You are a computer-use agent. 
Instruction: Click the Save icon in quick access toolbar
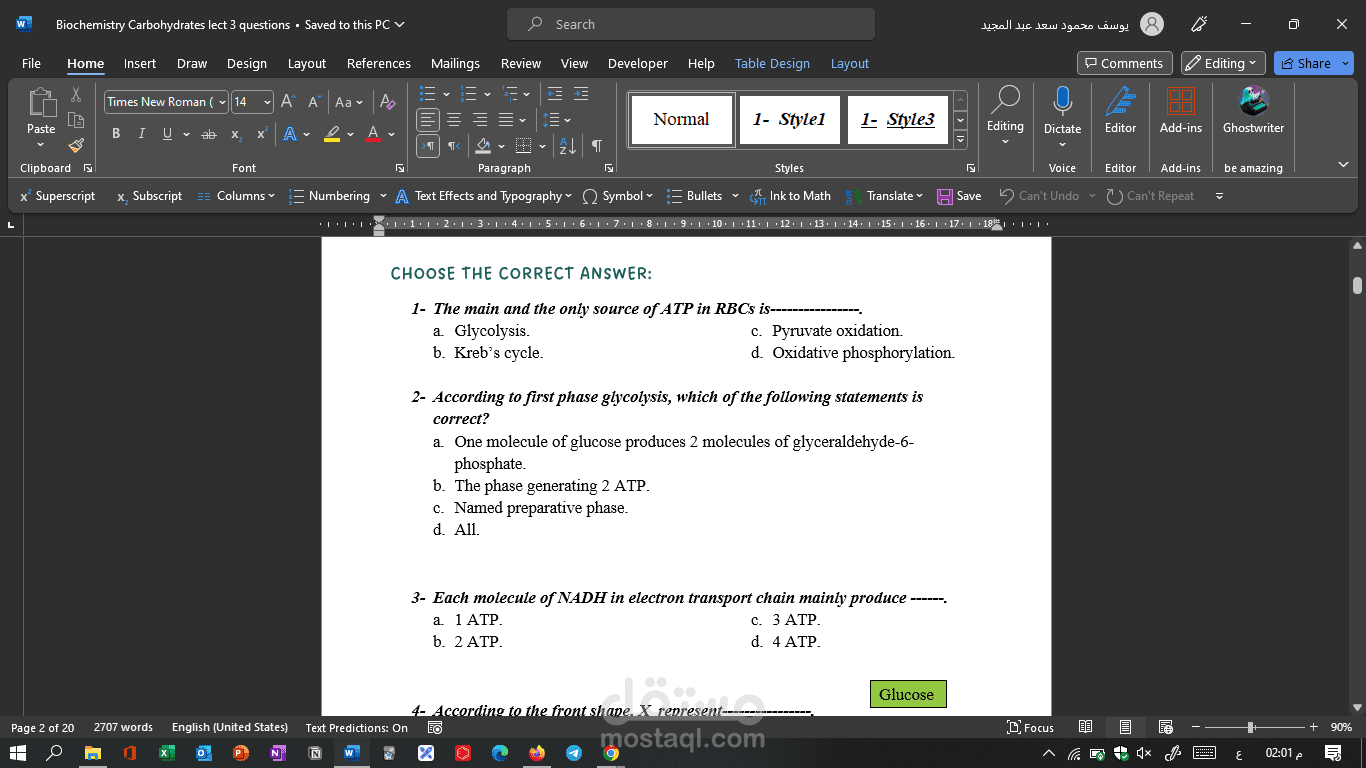959,196
